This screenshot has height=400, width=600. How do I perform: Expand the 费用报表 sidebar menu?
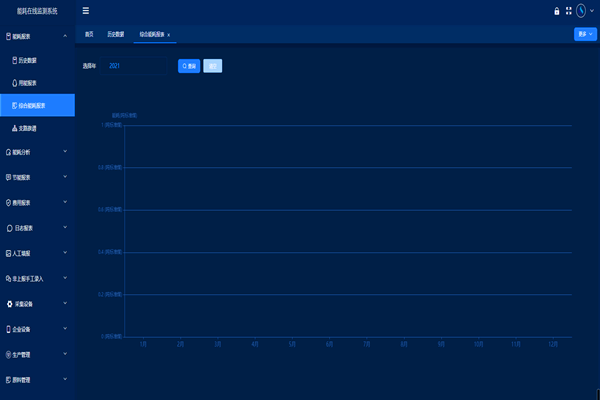tap(37, 202)
